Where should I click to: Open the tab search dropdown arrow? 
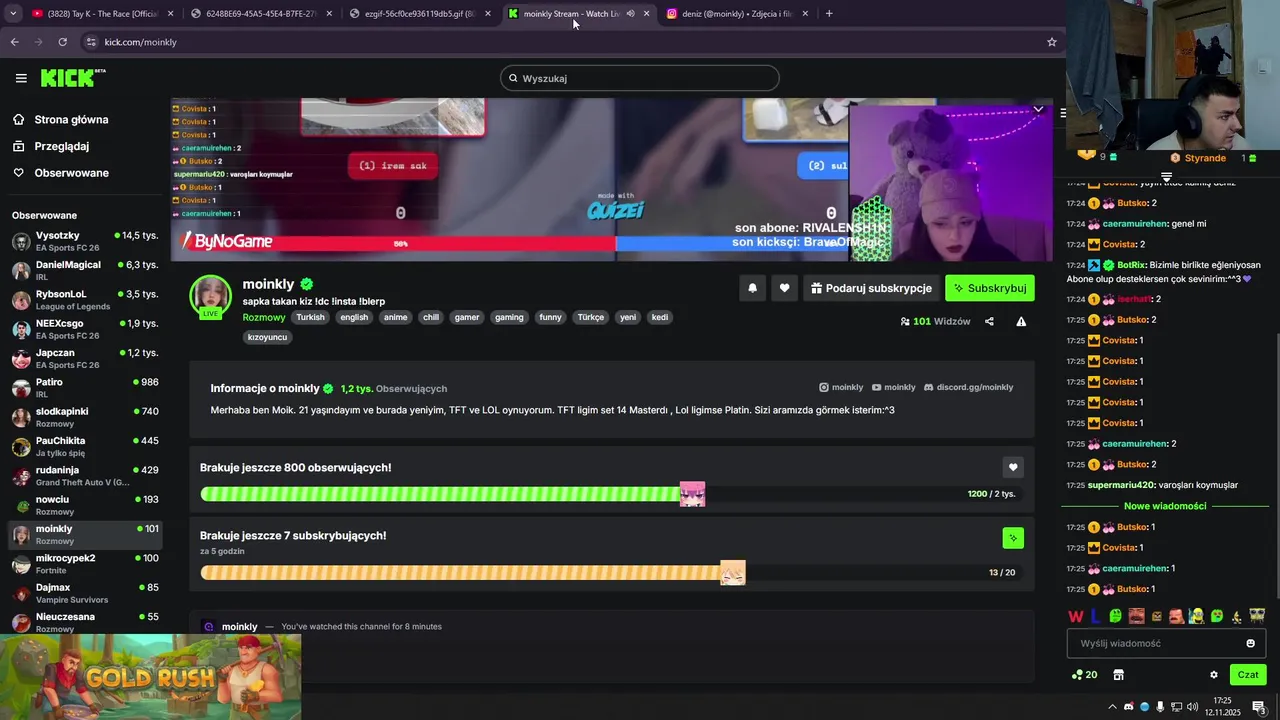click(x=12, y=14)
